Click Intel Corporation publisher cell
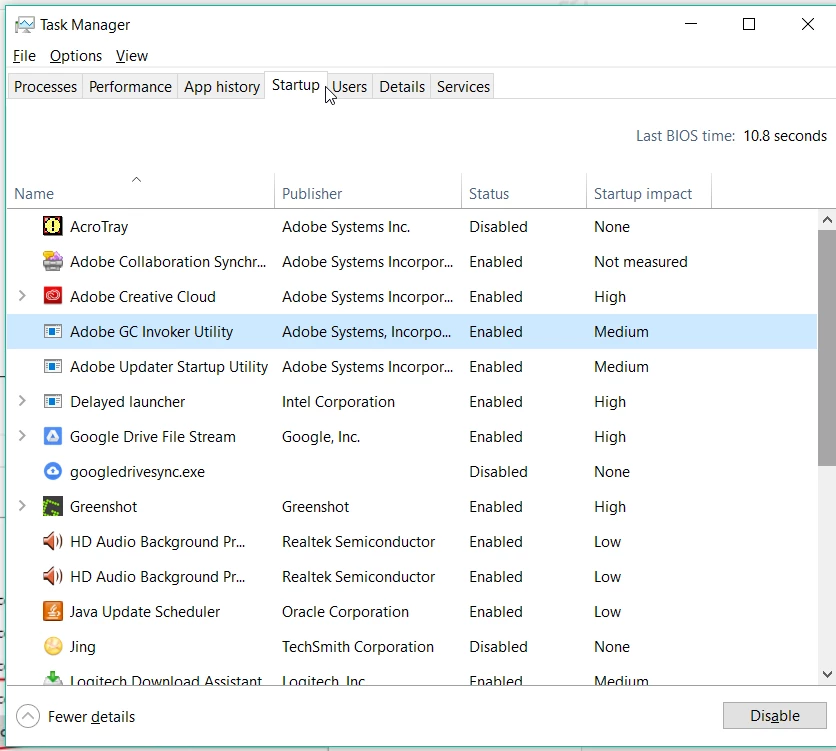836x751 pixels. tap(338, 401)
